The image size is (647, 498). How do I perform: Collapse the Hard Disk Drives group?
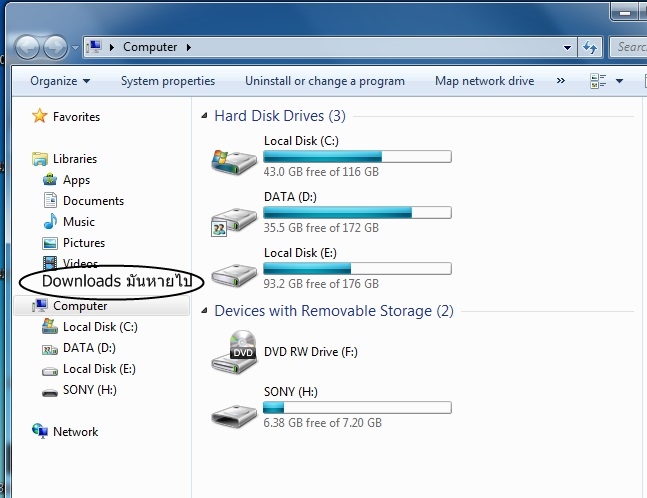(205, 117)
